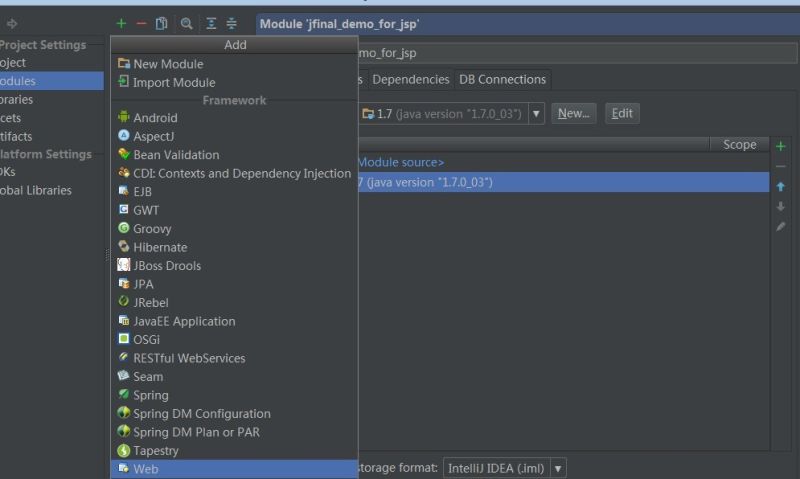Add a dependency with the green plus icon

tap(780, 147)
